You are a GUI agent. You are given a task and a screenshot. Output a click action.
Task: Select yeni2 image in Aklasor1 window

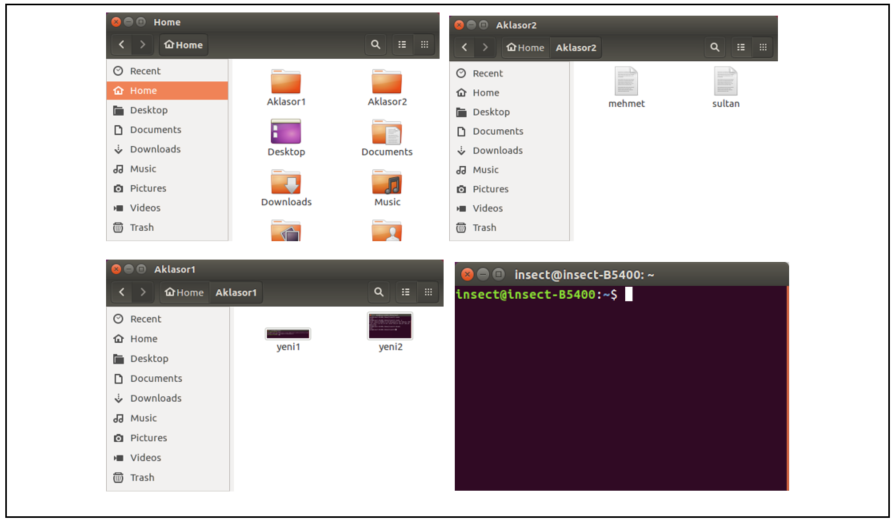(x=391, y=332)
